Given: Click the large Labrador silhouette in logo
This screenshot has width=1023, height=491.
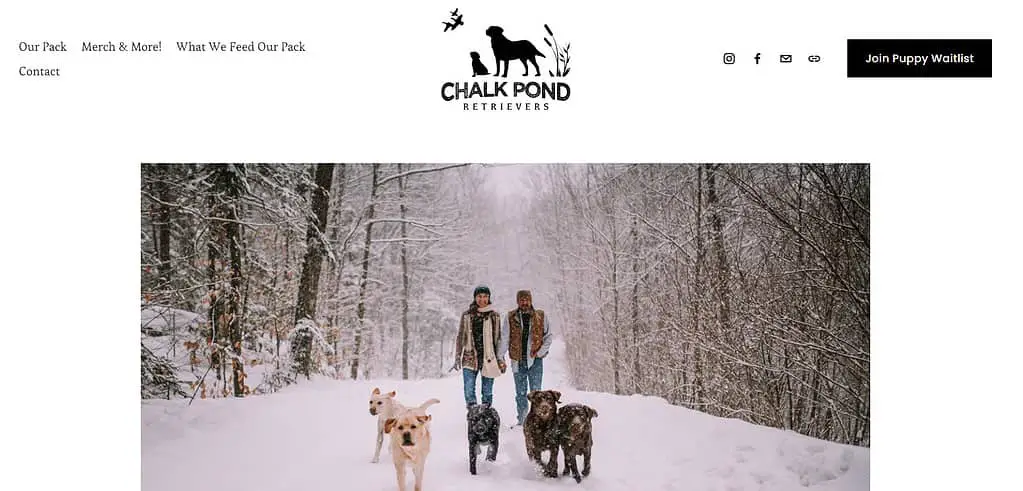Looking at the screenshot, I should 515,52.
